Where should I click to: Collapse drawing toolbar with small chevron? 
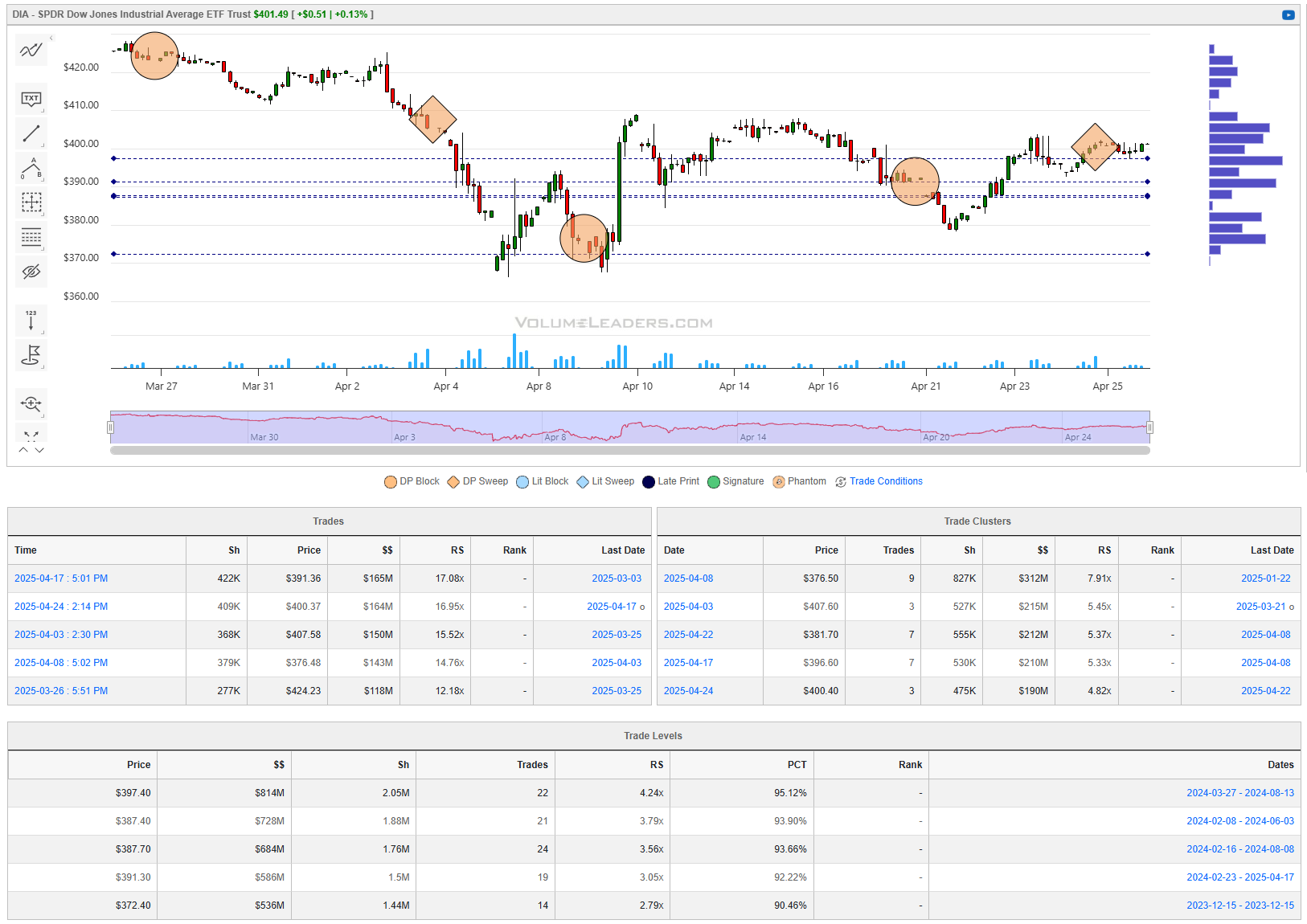point(51,38)
